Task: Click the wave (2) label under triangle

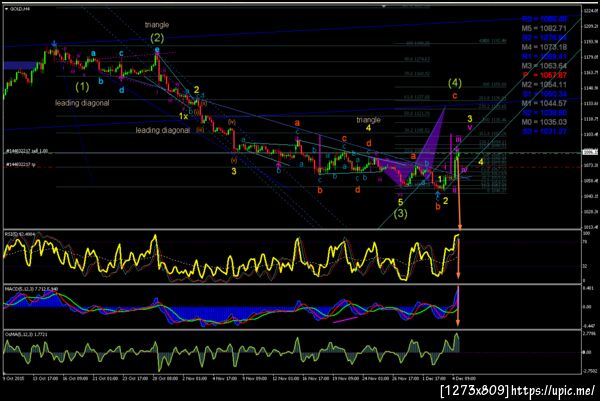Action: click(x=157, y=38)
